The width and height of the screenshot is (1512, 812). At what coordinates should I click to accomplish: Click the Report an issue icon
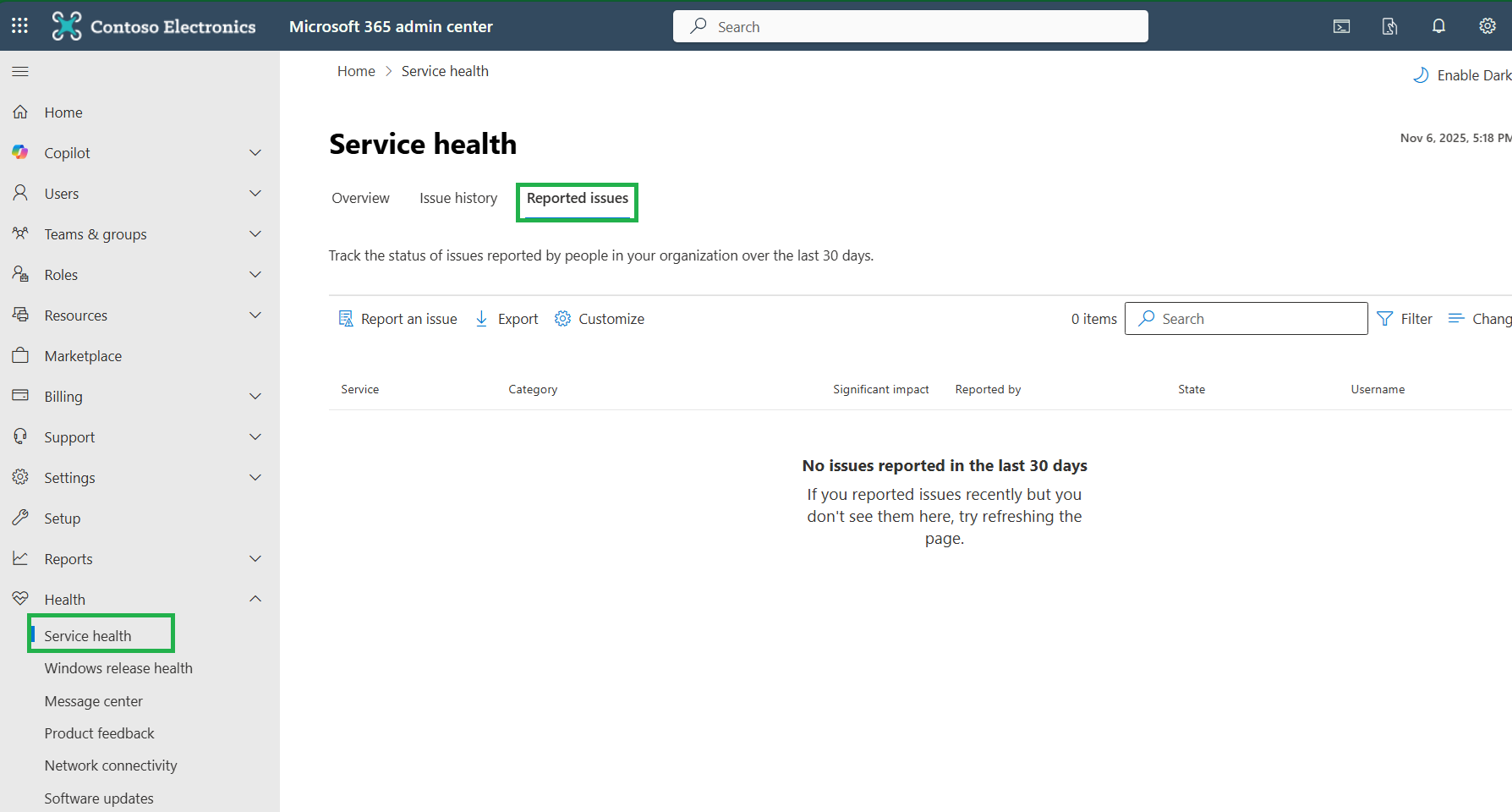coord(346,319)
